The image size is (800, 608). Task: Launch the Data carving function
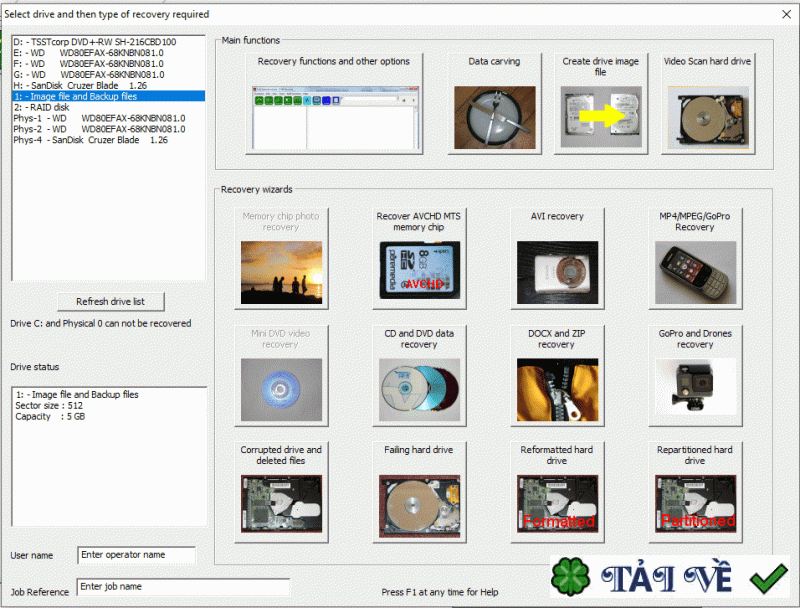point(494,104)
